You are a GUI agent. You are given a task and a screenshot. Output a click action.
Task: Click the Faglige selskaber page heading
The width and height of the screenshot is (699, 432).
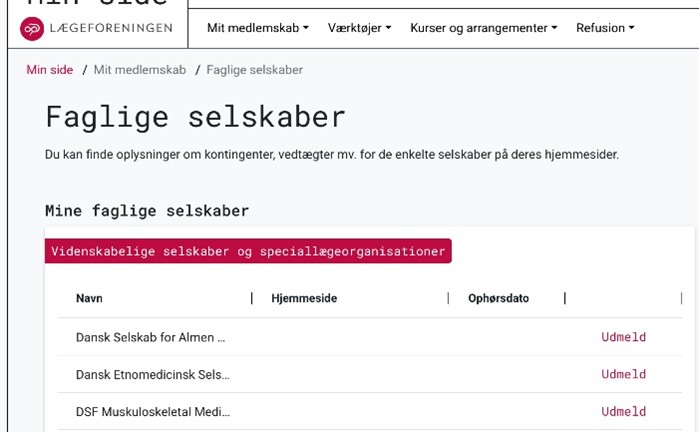(x=195, y=117)
